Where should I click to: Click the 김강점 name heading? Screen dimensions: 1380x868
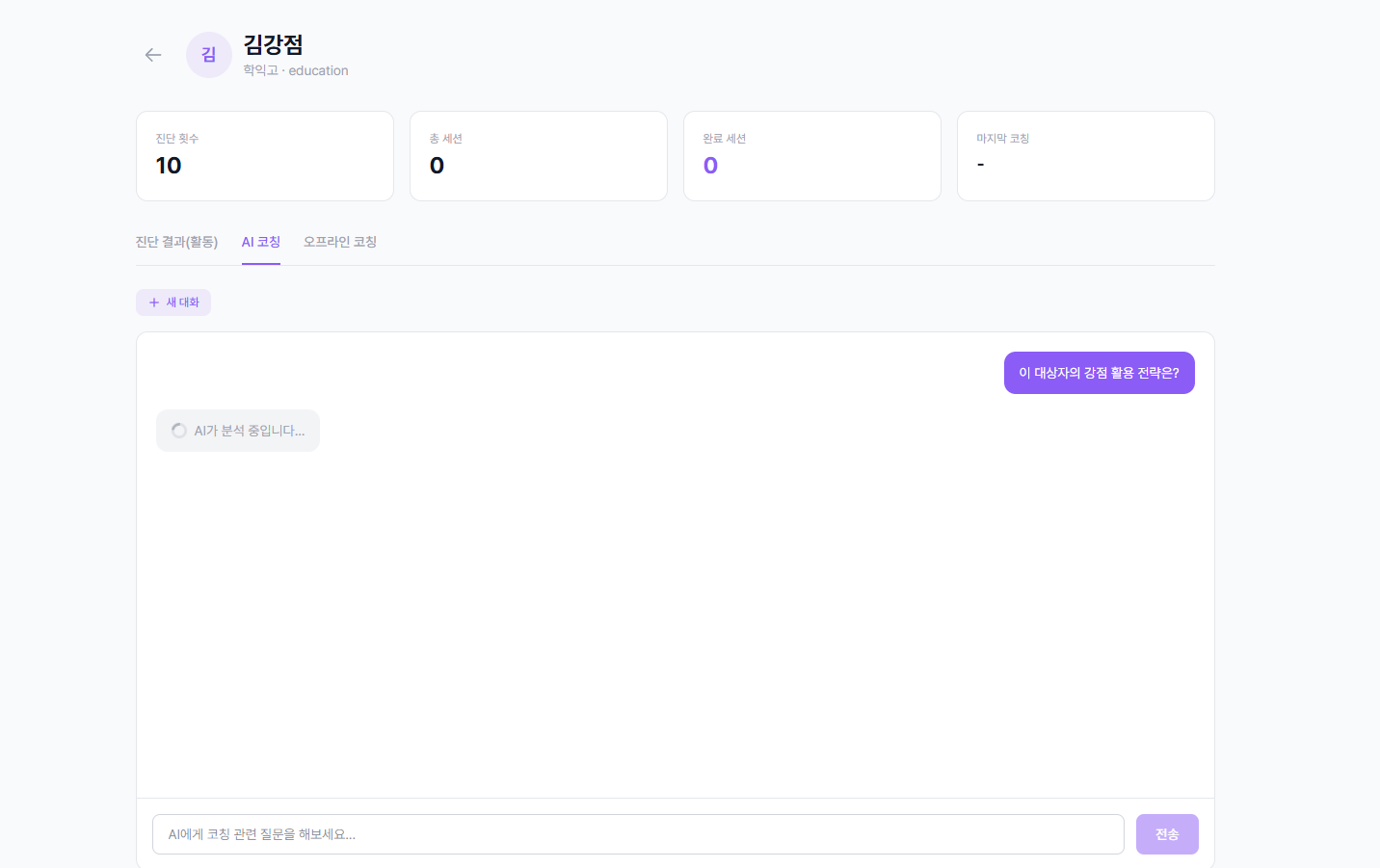pos(273,44)
